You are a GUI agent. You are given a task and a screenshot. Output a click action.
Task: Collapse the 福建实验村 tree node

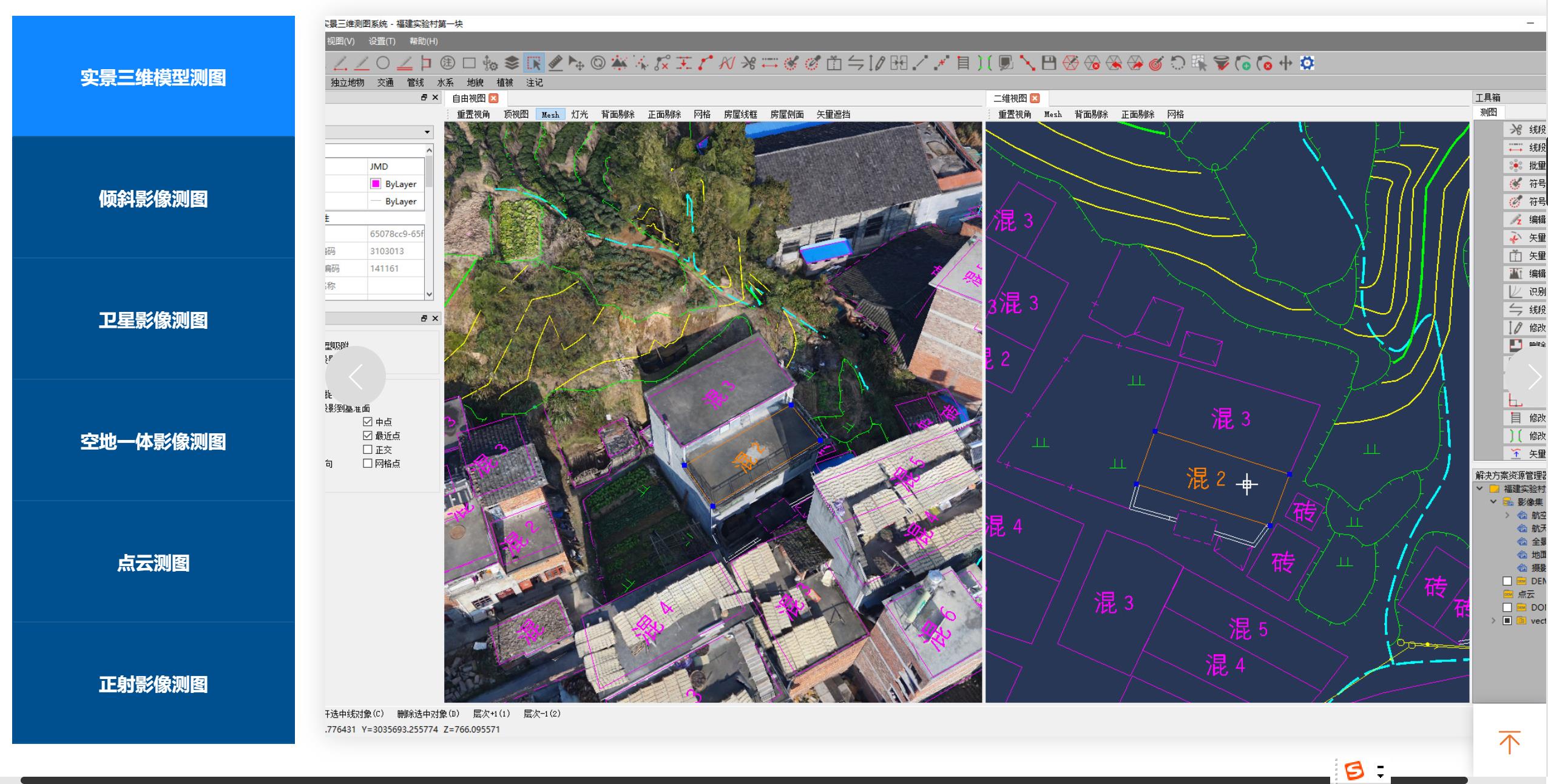click(x=1479, y=488)
